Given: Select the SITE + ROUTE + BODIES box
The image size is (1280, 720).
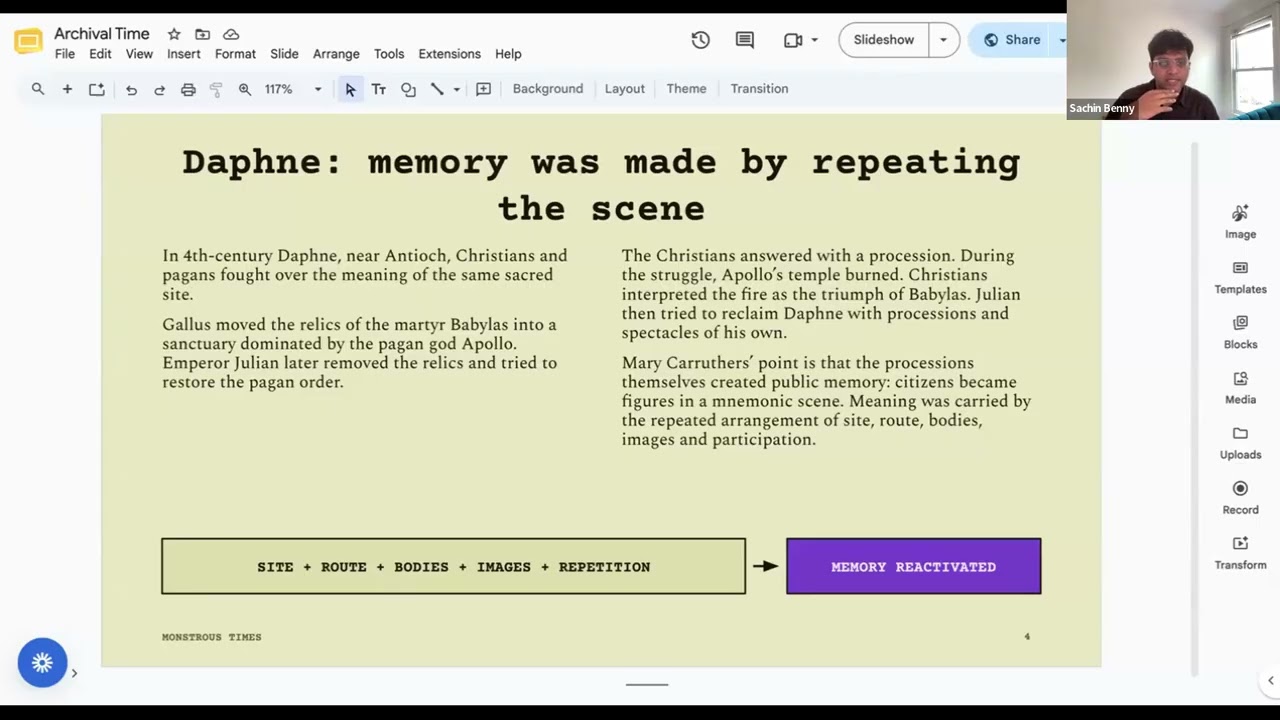Looking at the screenshot, I should click(x=454, y=567).
